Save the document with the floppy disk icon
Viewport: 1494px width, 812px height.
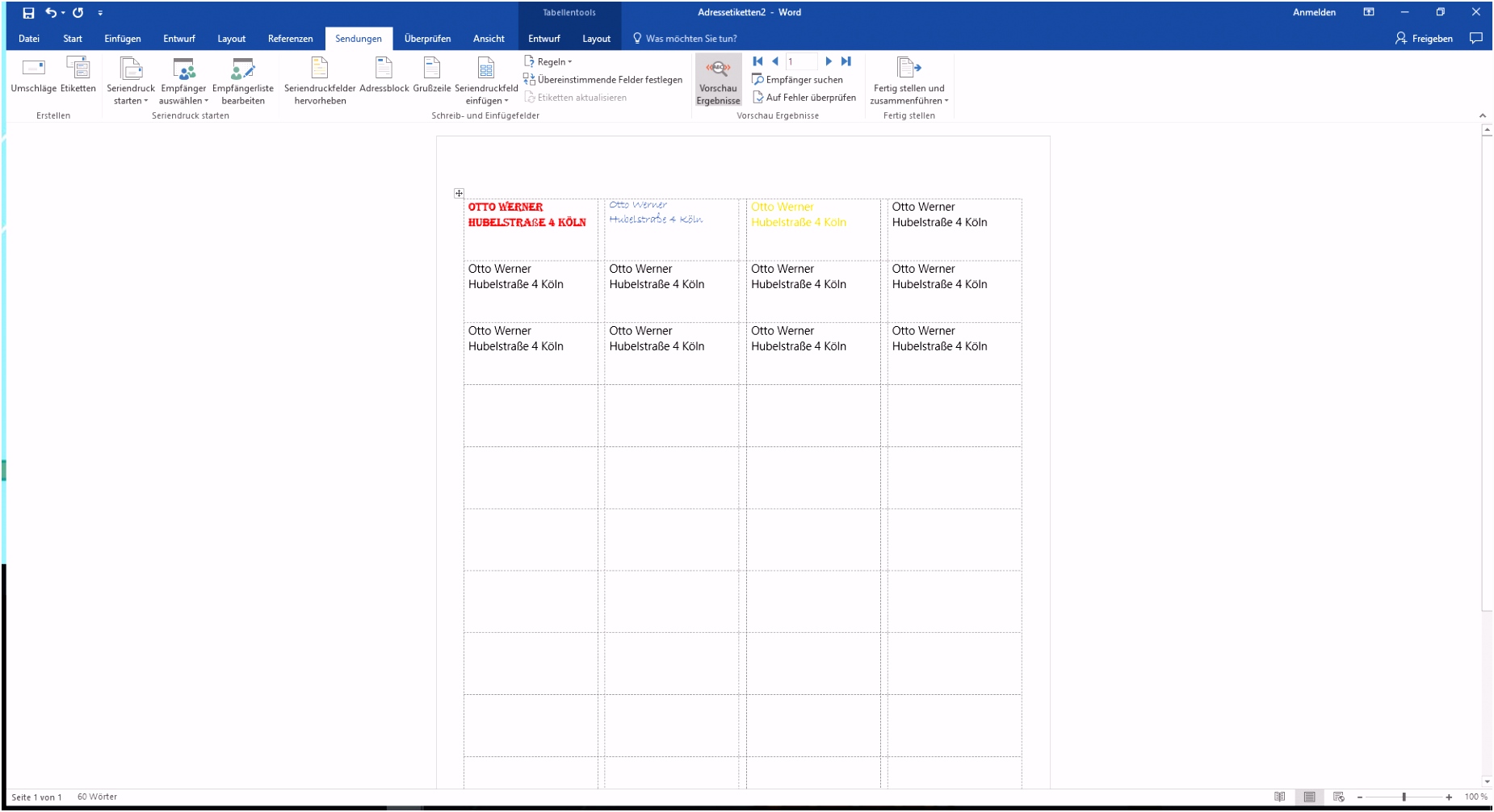pyautogui.click(x=28, y=13)
